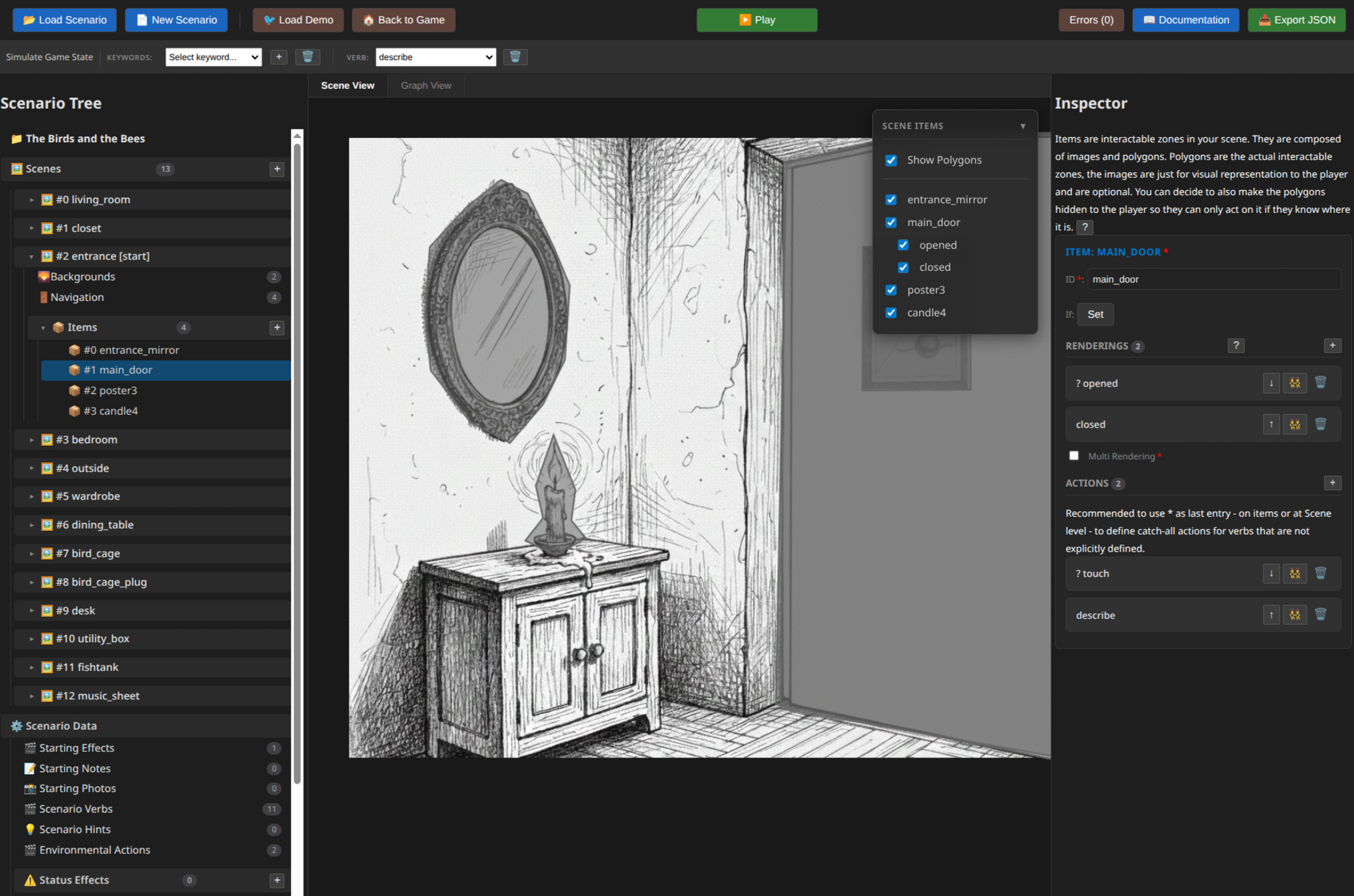Viewport: 1354px width, 896px height.
Task: Click into the ID field containing main_door
Action: 1214,279
